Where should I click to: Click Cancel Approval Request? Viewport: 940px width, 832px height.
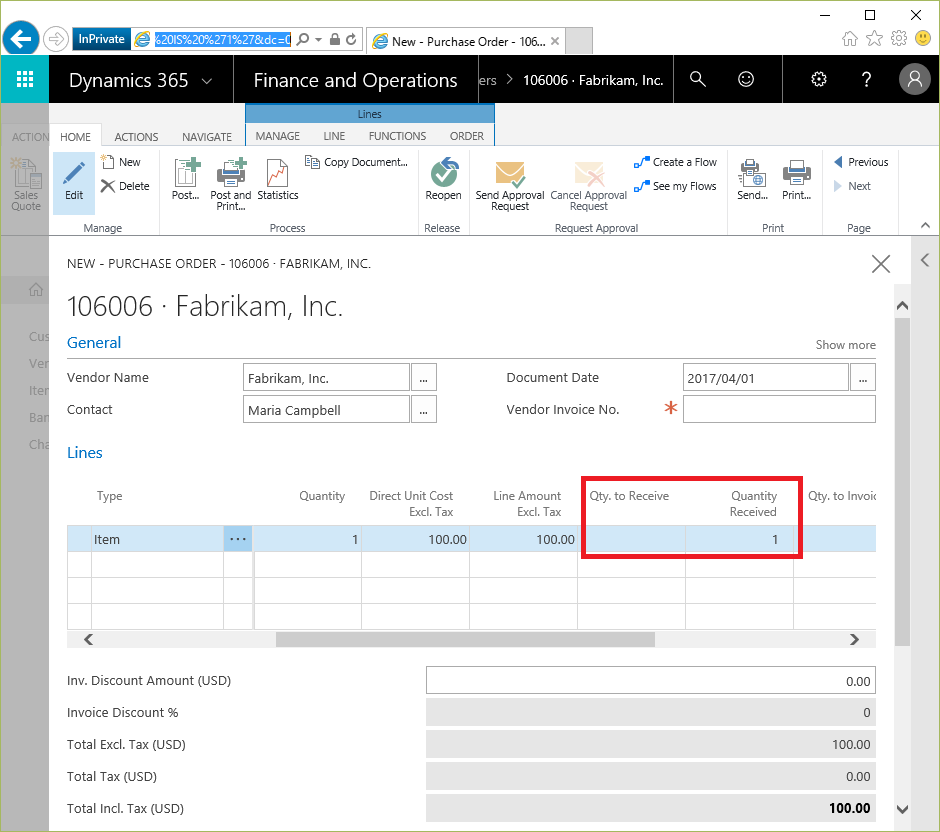[589, 185]
